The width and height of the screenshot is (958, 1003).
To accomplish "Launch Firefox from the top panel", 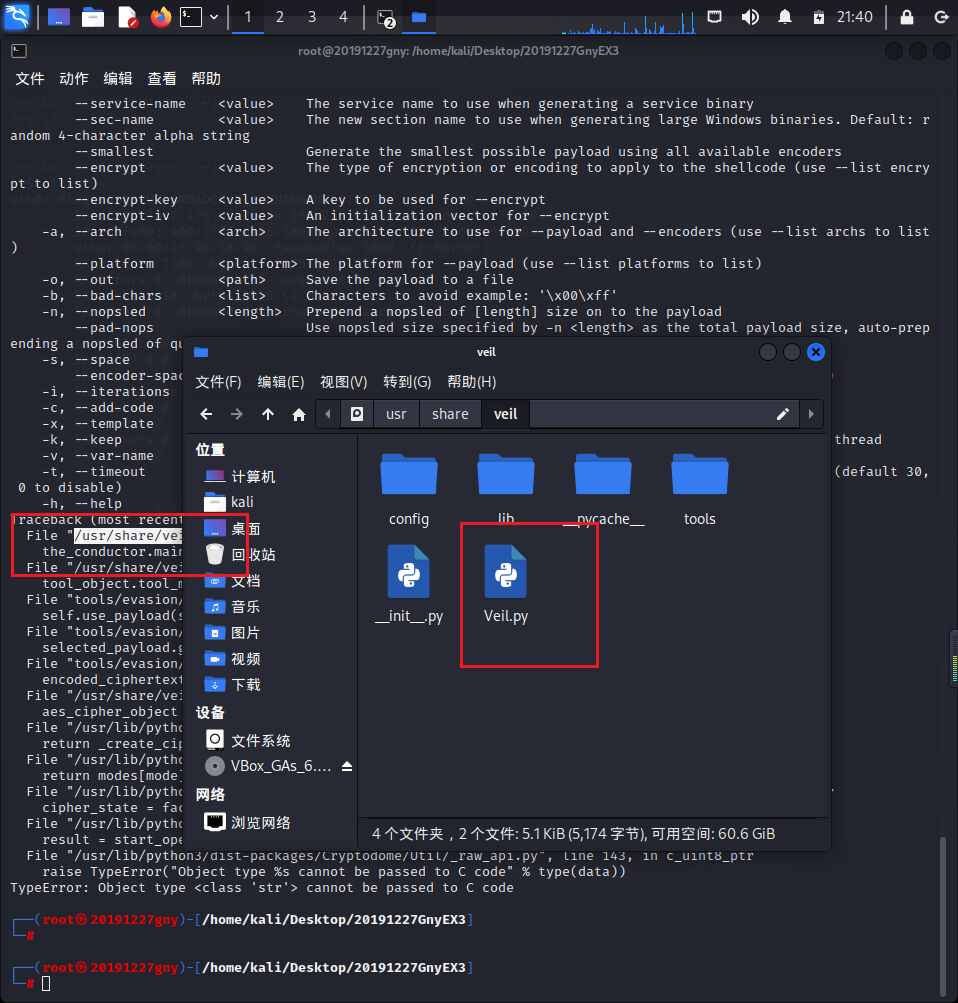I will pyautogui.click(x=161, y=17).
